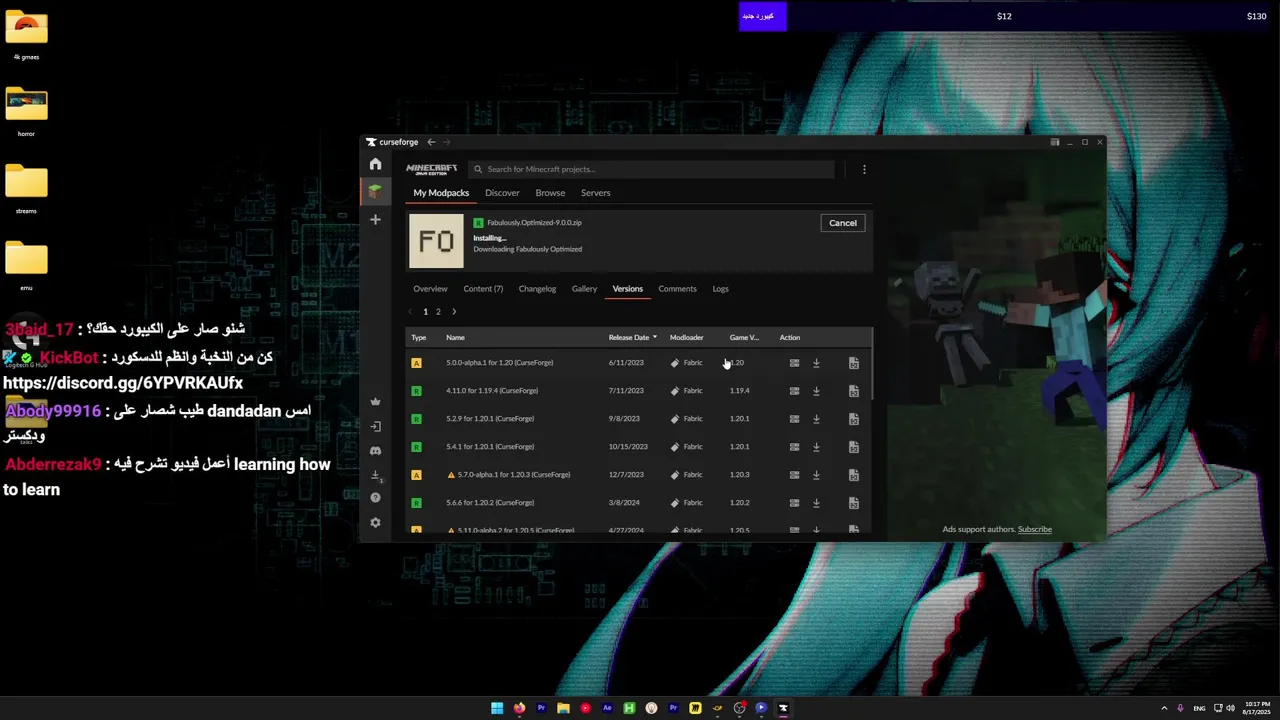Click the versions list vertical scrollbar

(872, 365)
